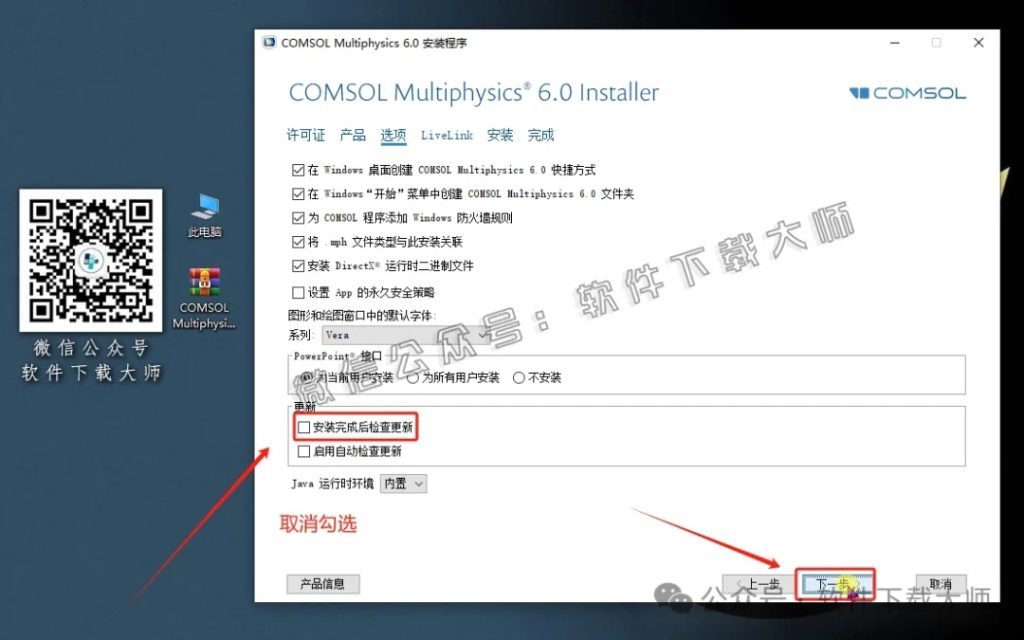Screen dimensions: 1024x640
Task: Select the 不安装 radio option
Action: [518, 378]
